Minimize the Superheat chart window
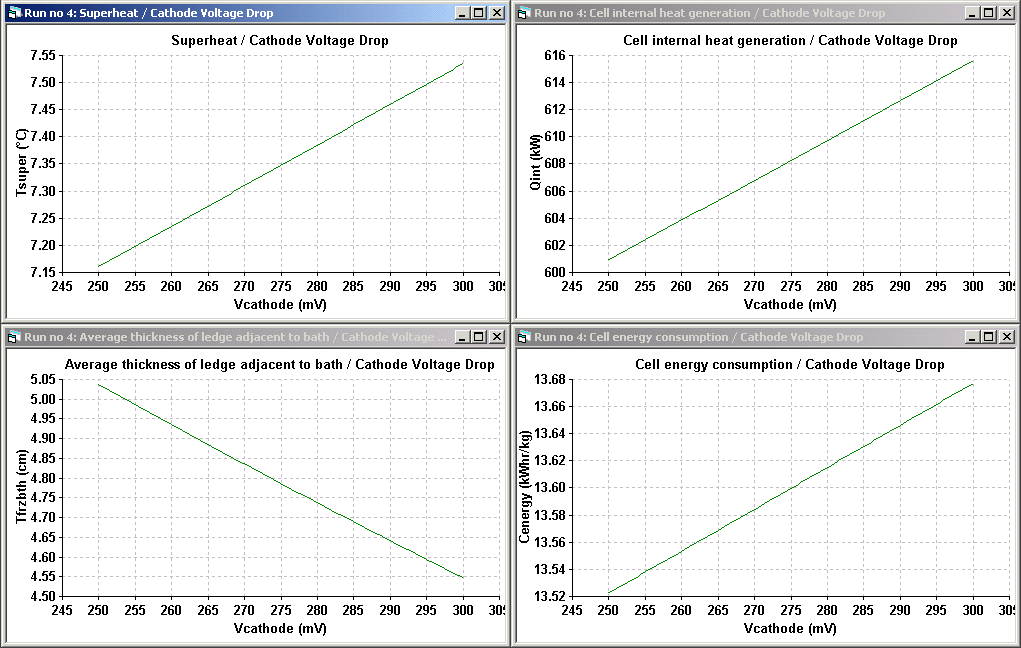This screenshot has width=1021, height=648. point(462,13)
